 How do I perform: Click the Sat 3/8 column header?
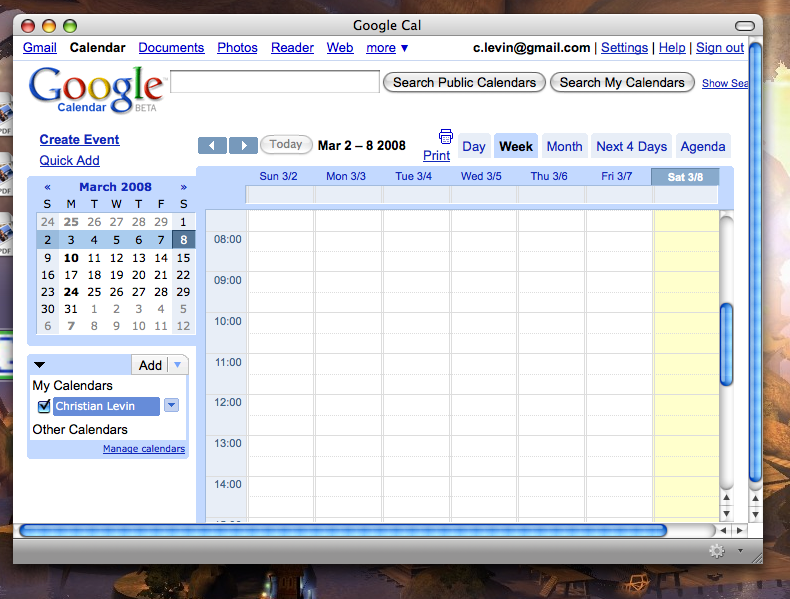pyautogui.click(x=685, y=177)
